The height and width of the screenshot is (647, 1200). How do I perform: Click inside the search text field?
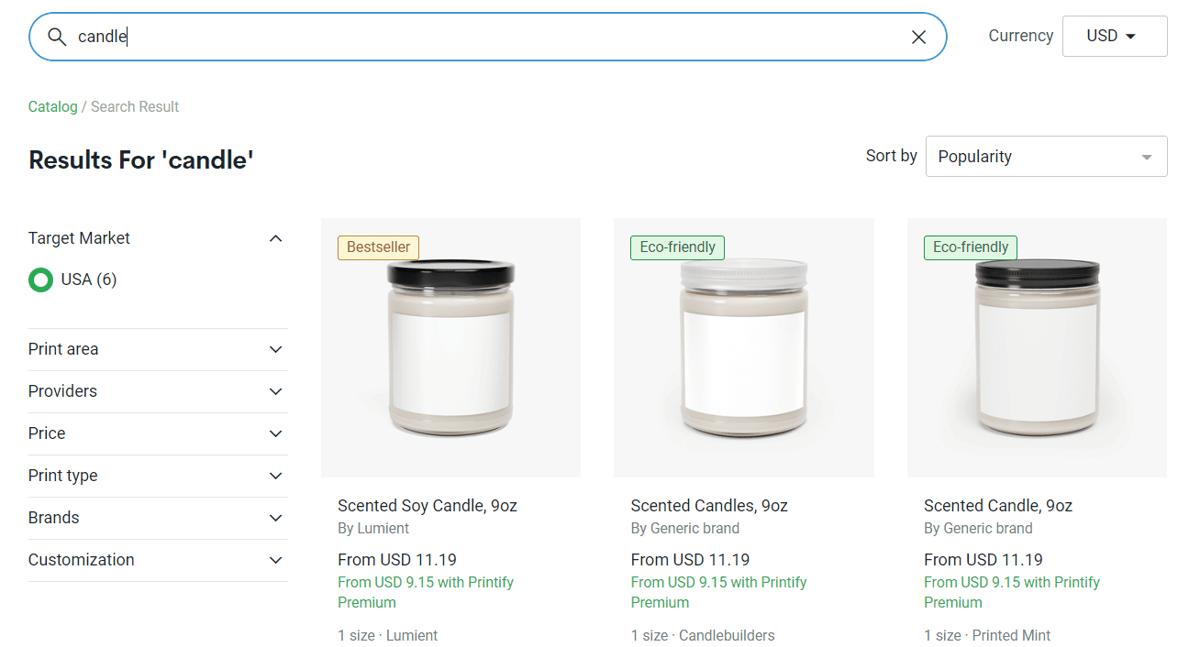click(x=488, y=37)
